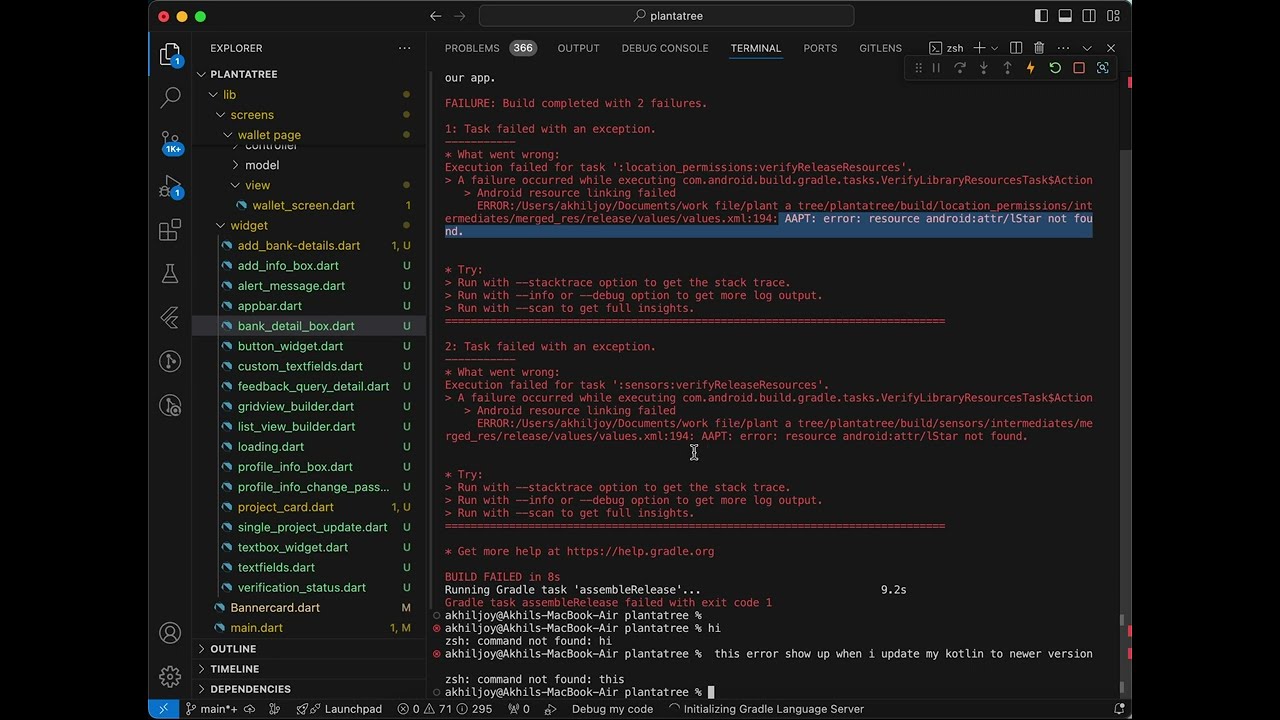Toggle bottom panel visibility

(x=1065, y=16)
